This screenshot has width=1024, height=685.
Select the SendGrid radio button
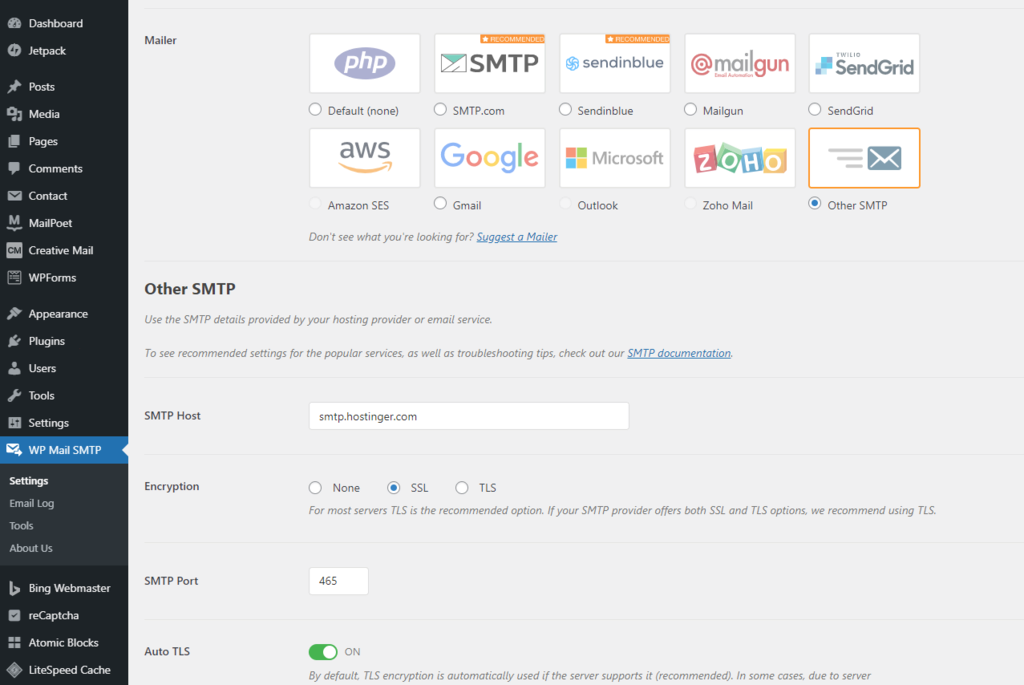point(814,110)
